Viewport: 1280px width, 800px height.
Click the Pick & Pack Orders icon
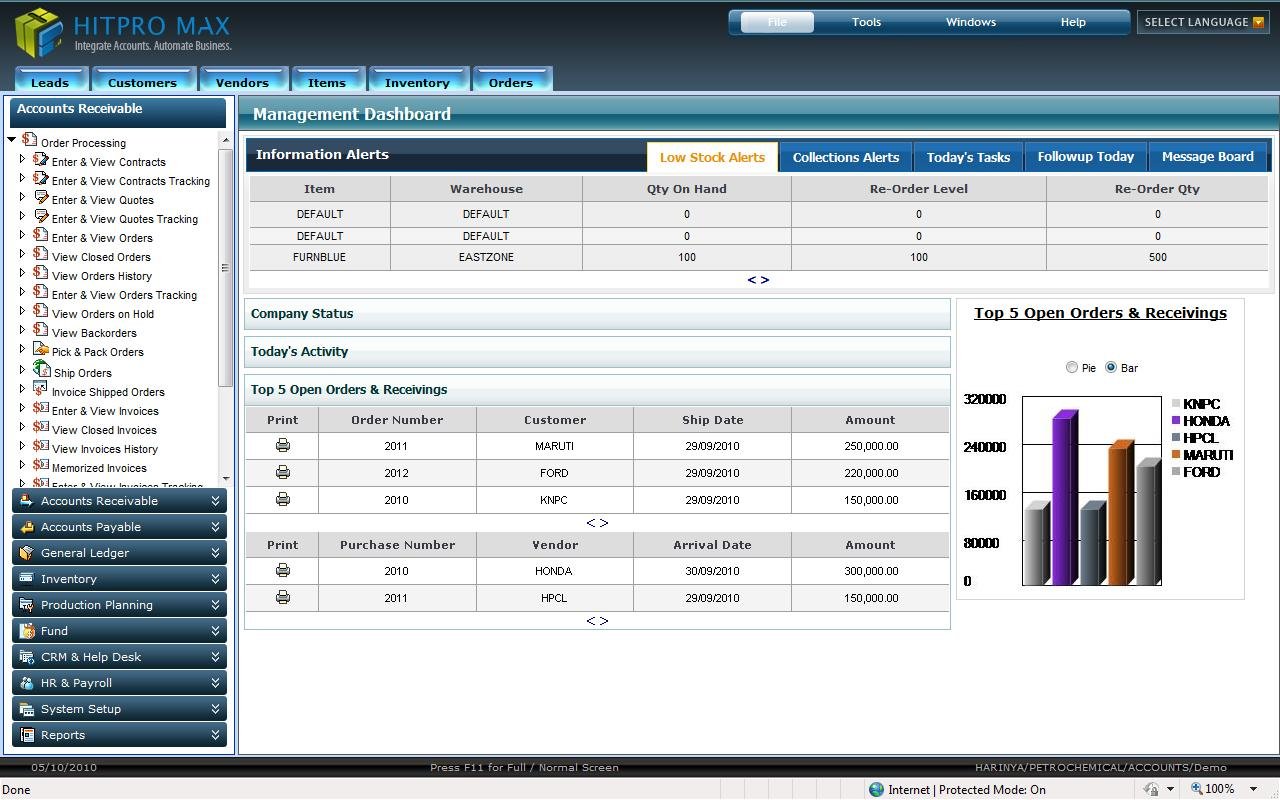[x=41, y=350]
